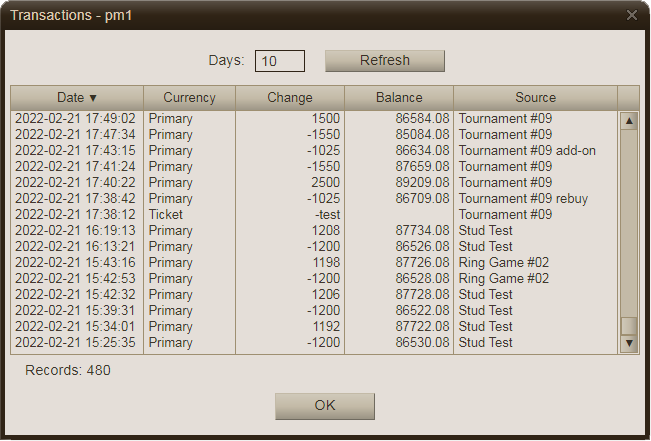Sort by the Currency column header
The image size is (651, 441).
coord(189,98)
